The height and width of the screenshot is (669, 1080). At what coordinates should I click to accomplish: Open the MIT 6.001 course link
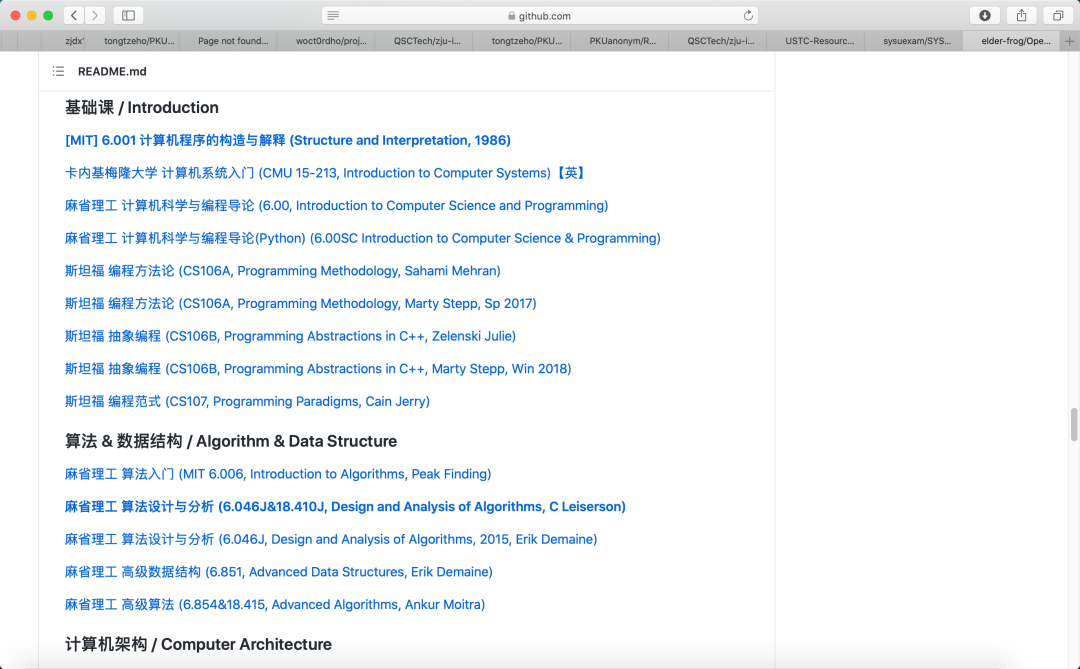286,140
